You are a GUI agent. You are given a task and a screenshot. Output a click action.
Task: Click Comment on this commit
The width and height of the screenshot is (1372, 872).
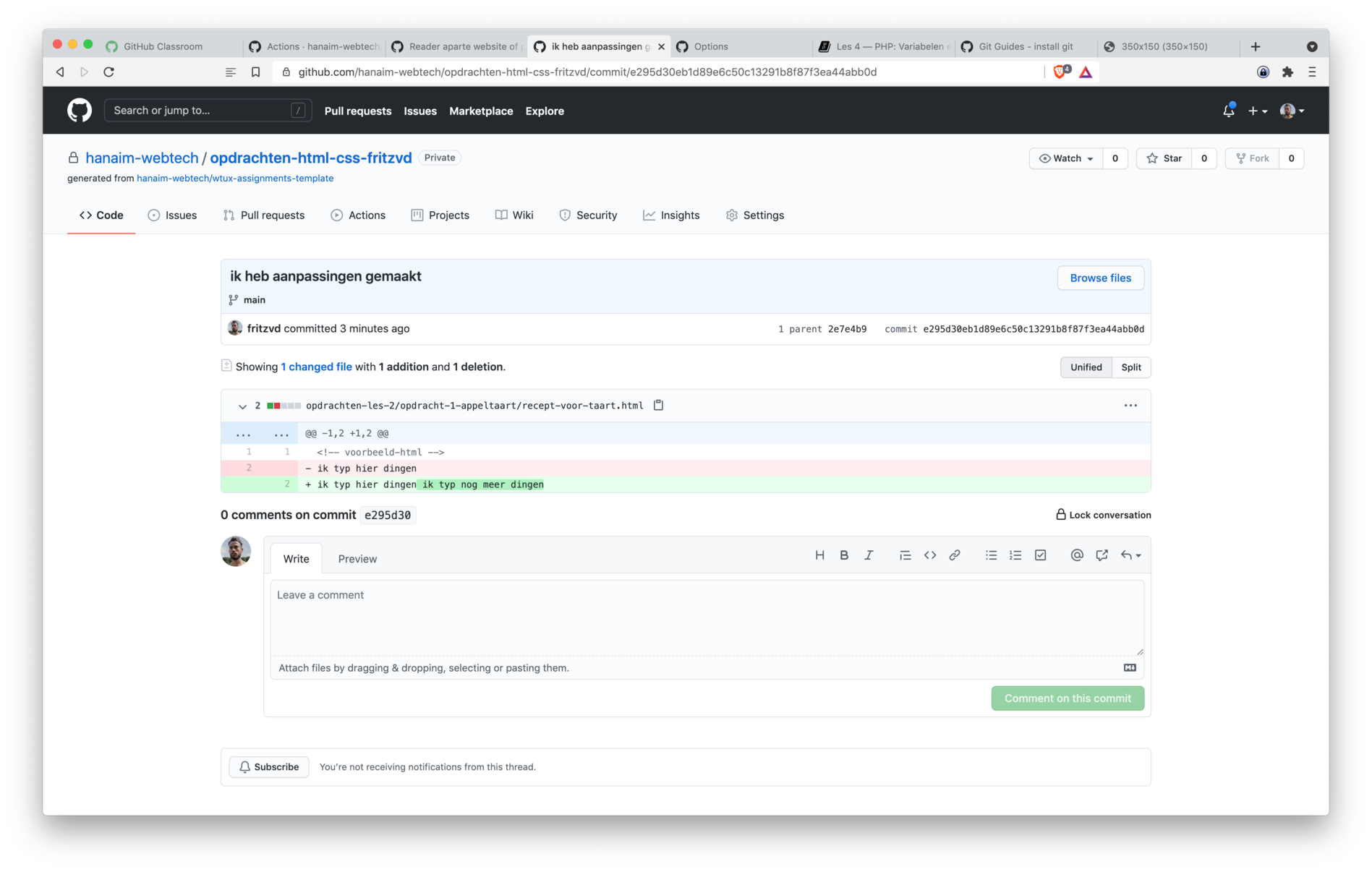coord(1068,698)
